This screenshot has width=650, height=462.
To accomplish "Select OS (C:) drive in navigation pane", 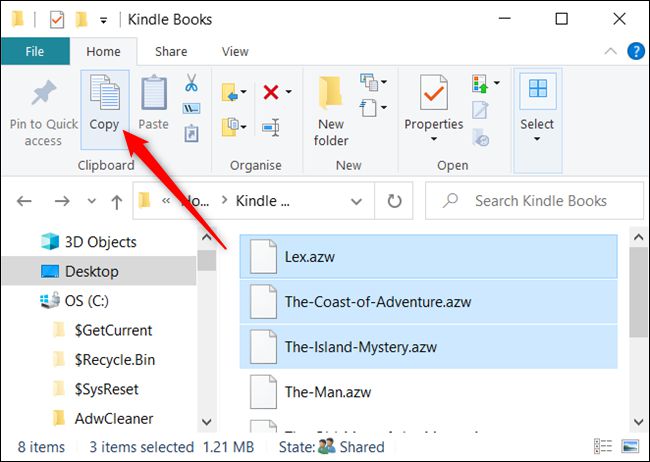I will 75,301.
